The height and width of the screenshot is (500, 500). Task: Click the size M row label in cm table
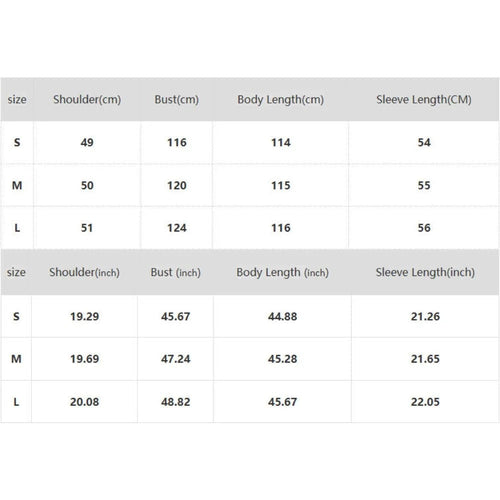coord(17,185)
